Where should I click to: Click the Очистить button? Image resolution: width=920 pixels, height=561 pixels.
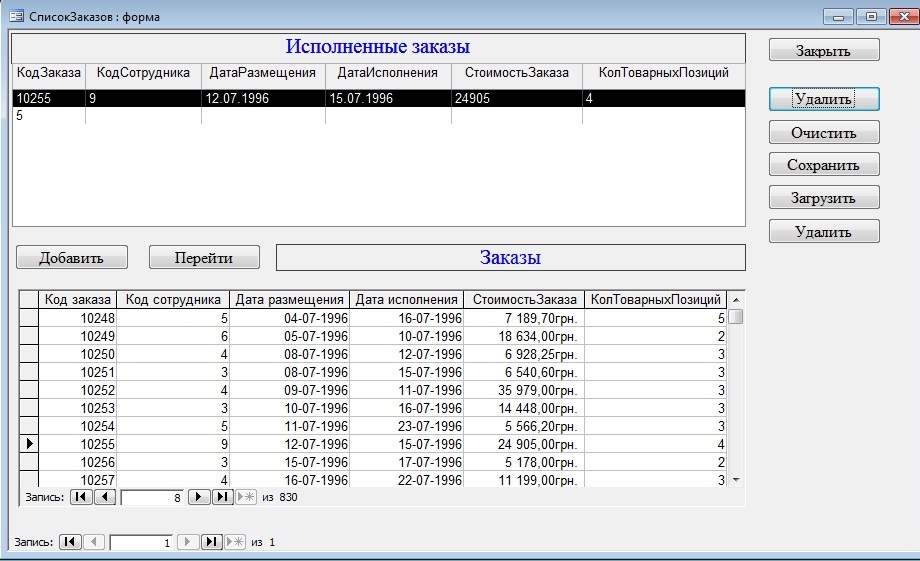tap(824, 133)
